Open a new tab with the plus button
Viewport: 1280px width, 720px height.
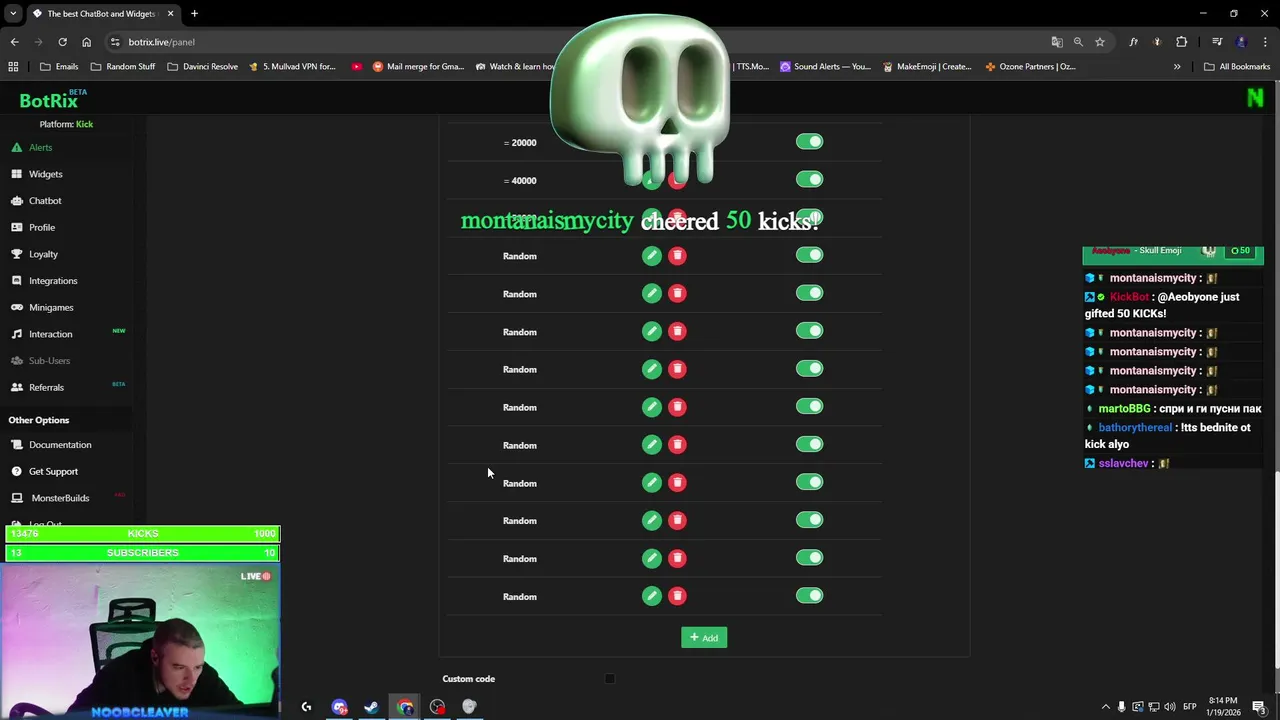(x=194, y=14)
